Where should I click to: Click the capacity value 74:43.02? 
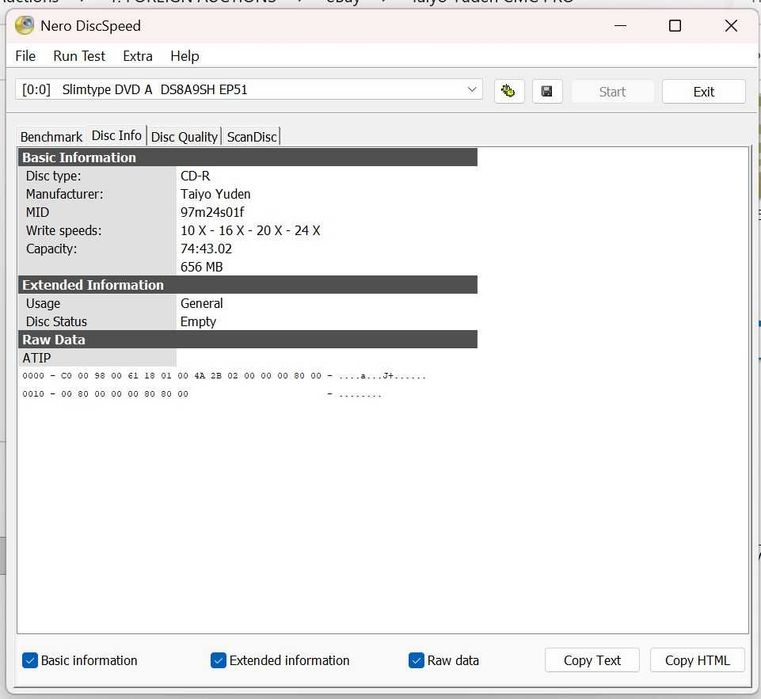(206, 249)
